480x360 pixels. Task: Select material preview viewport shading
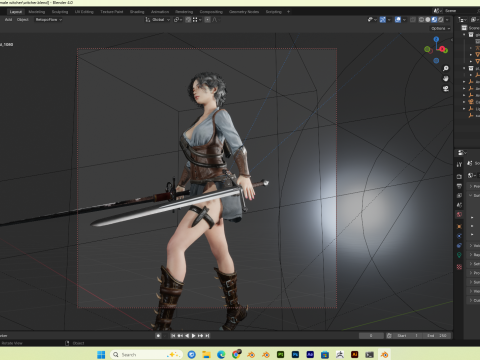(x=434, y=20)
